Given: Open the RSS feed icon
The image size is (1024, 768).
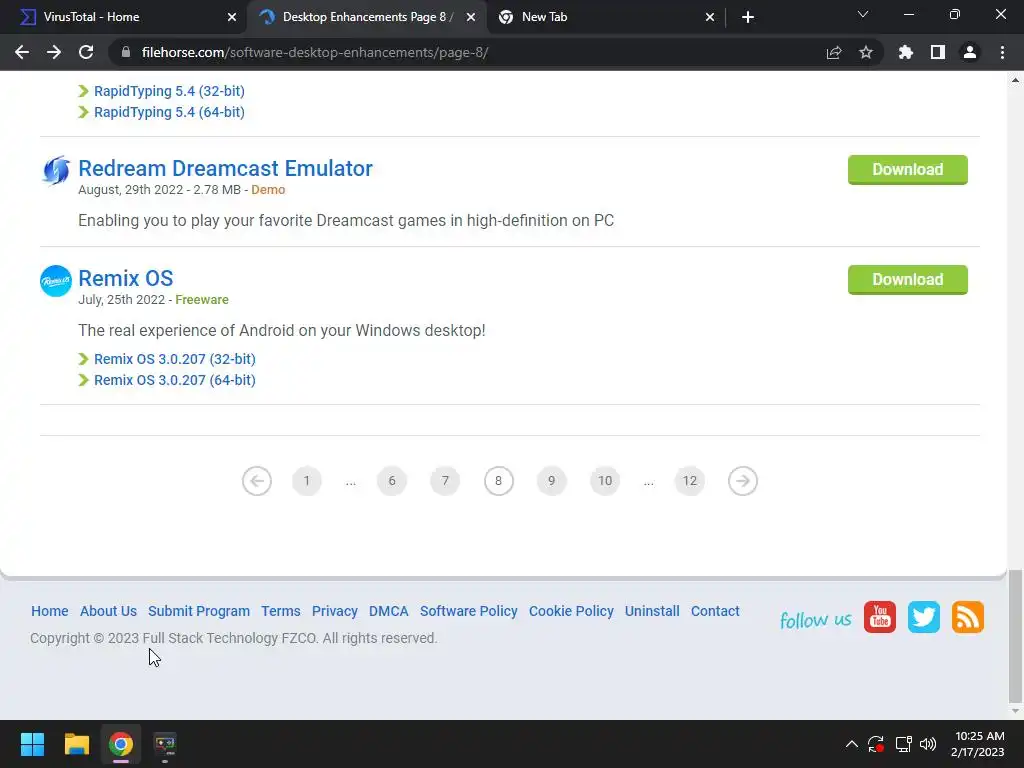Looking at the screenshot, I should click(x=967, y=617).
